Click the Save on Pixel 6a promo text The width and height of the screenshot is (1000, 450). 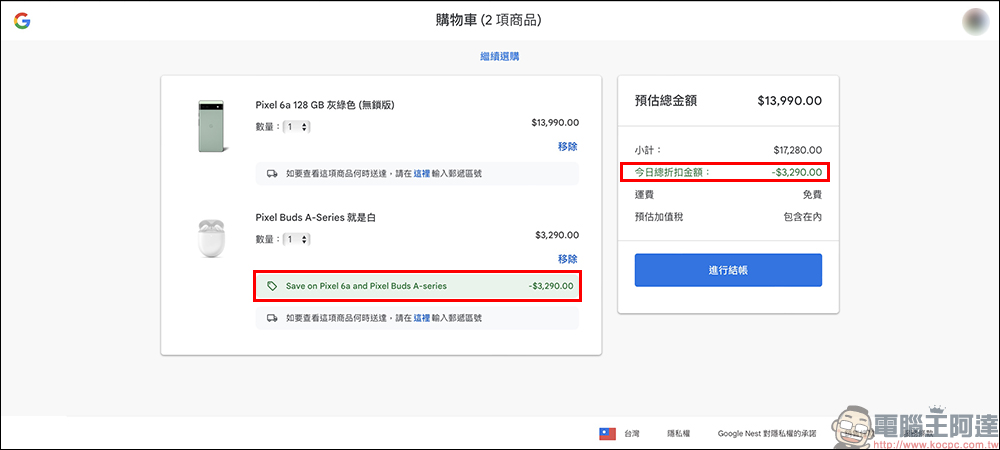[366, 286]
